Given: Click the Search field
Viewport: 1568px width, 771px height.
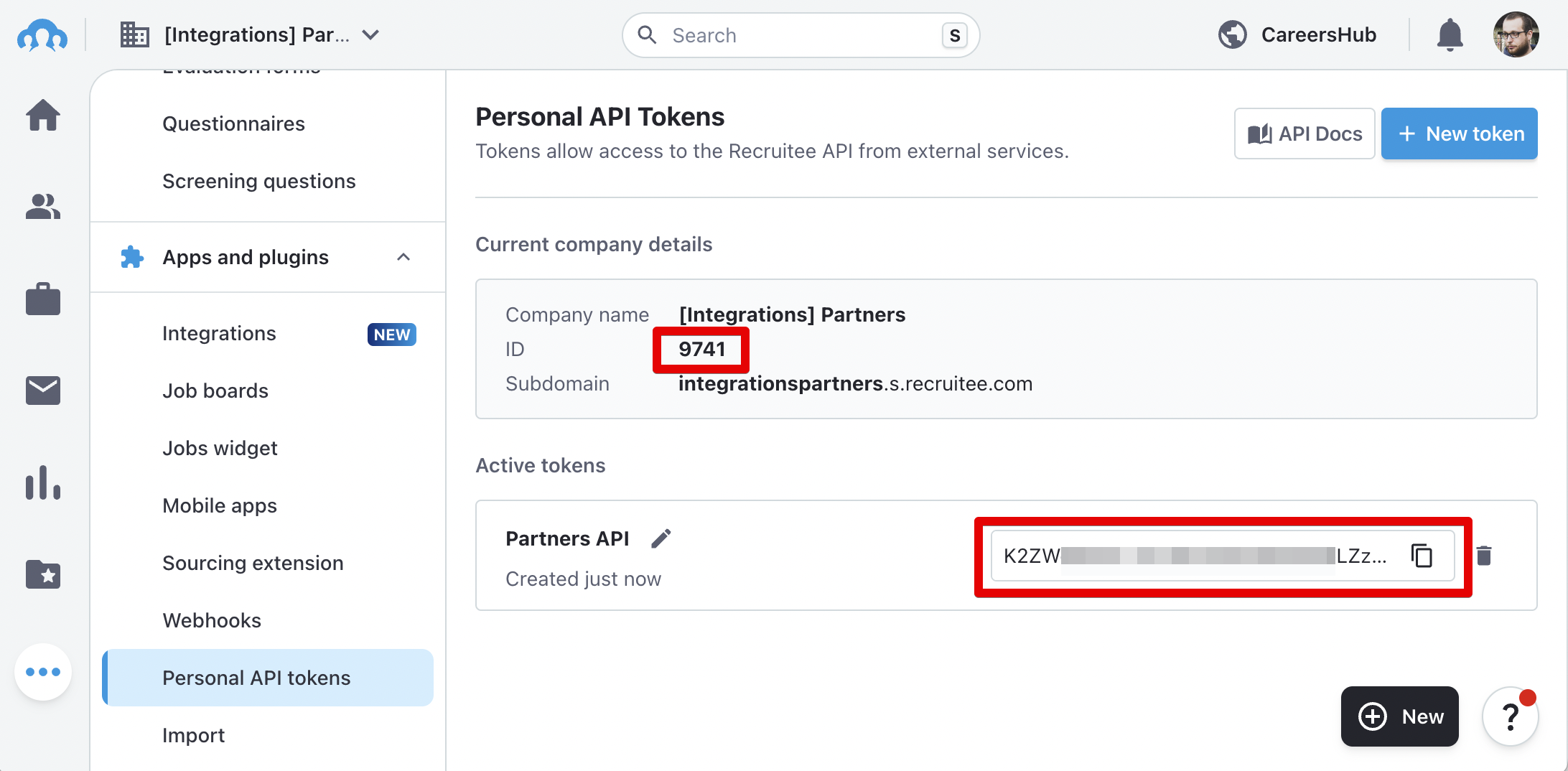Looking at the screenshot, I should [801, 35].
